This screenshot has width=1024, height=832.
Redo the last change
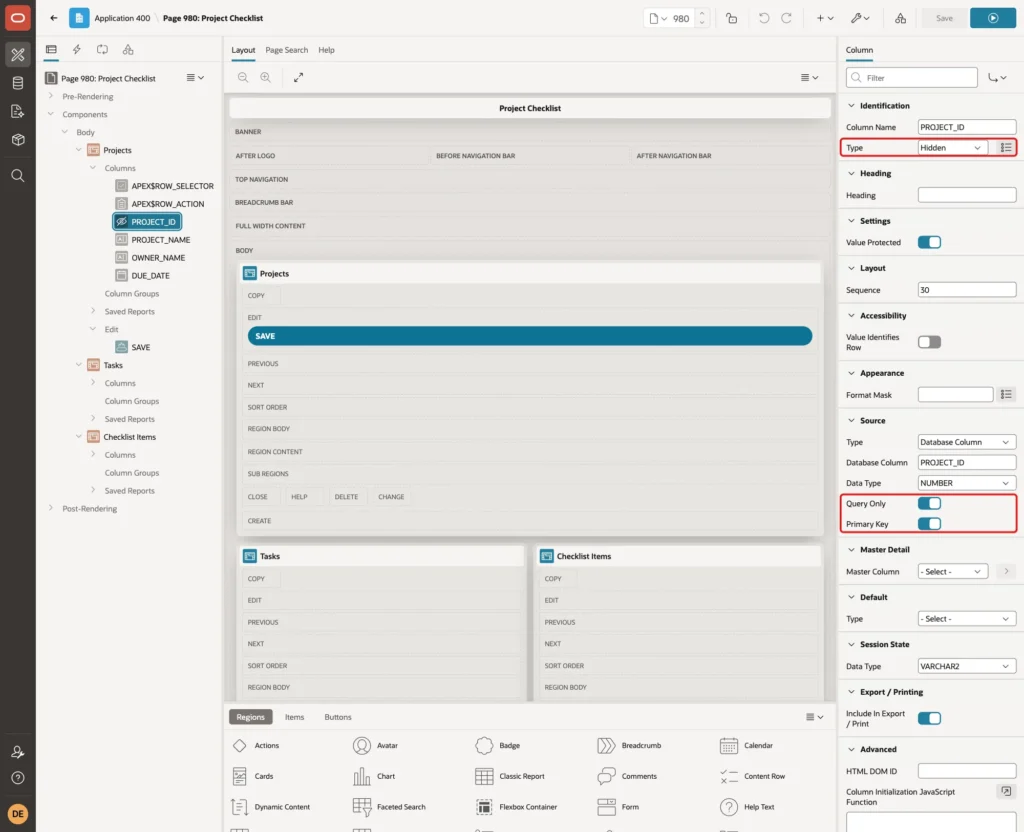(786, 18)
